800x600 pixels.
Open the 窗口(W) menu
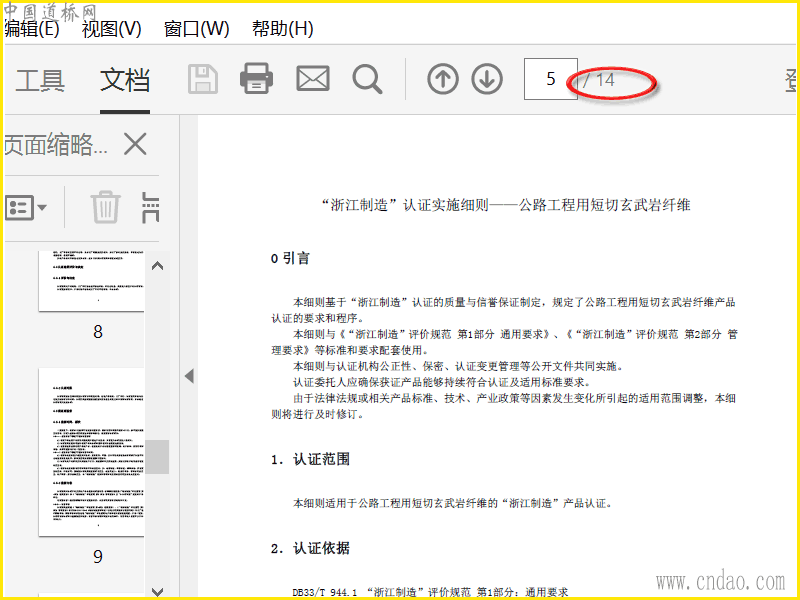(x=196, y=29)
